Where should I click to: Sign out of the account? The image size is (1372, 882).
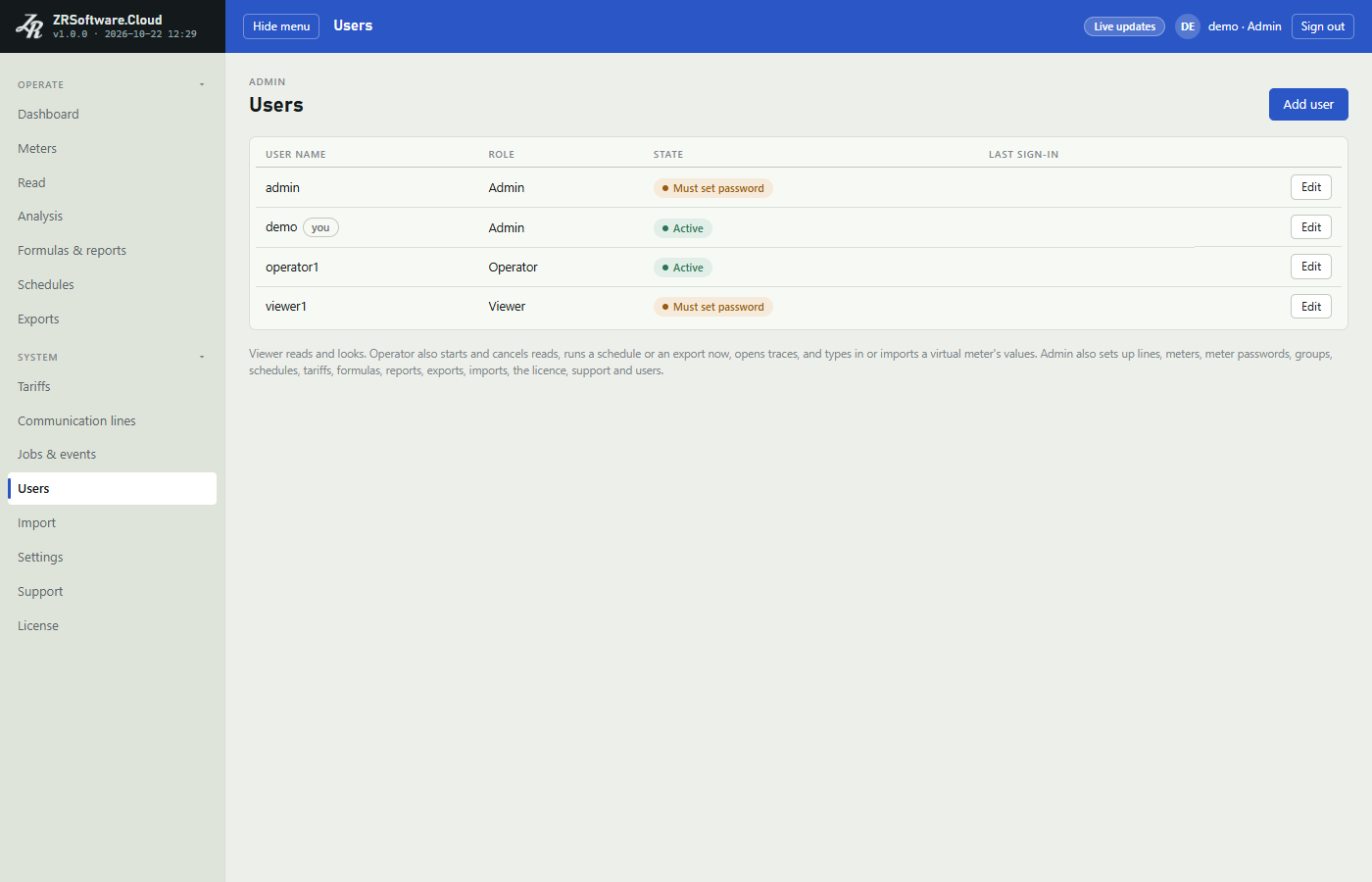(x=1322, y=26)
